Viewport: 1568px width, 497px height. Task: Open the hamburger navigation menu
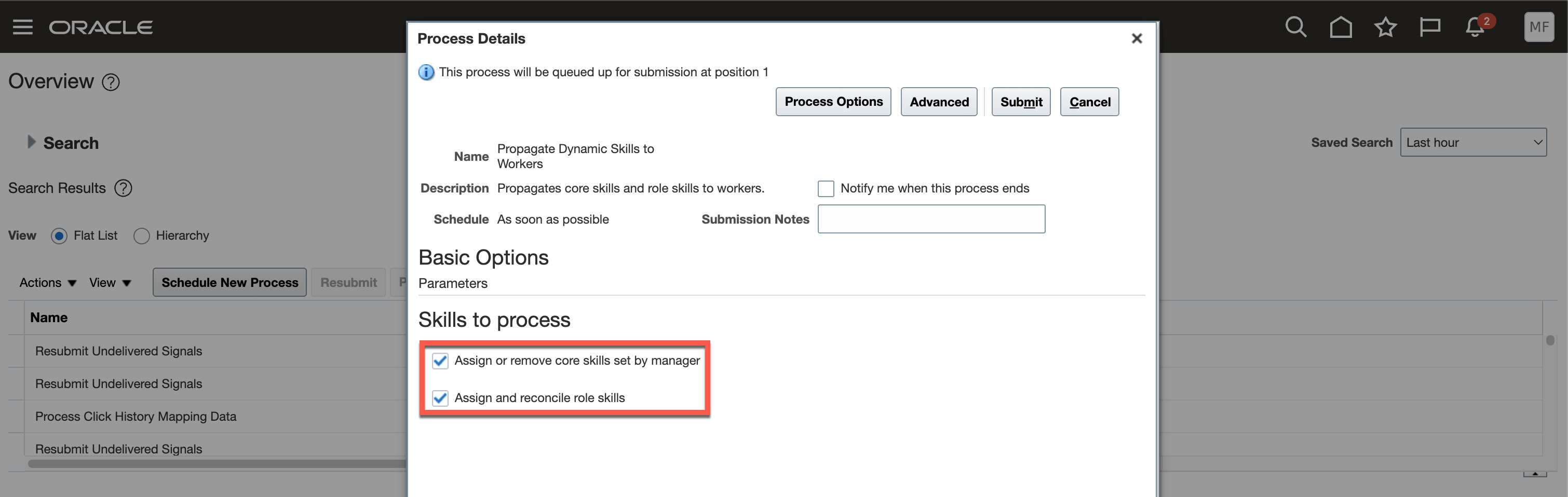[22, 27]
